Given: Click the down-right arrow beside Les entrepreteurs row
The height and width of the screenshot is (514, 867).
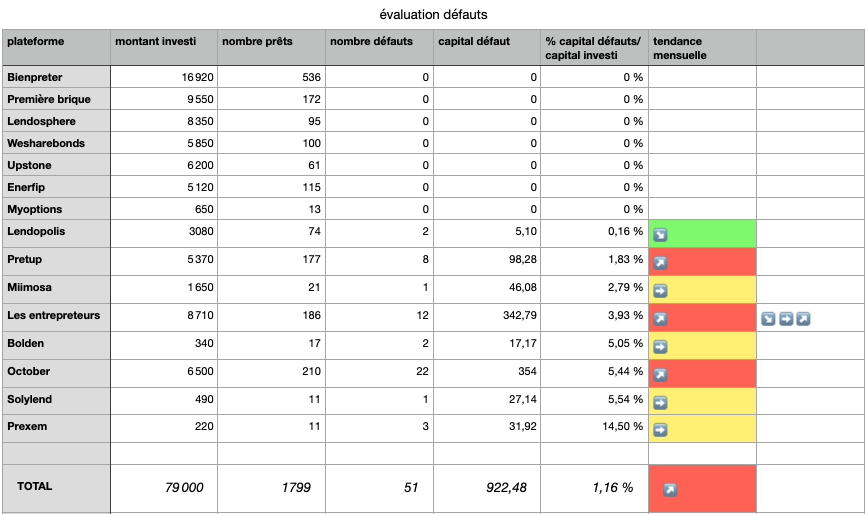Looking at the screenshot, I should tap(768, 319).
